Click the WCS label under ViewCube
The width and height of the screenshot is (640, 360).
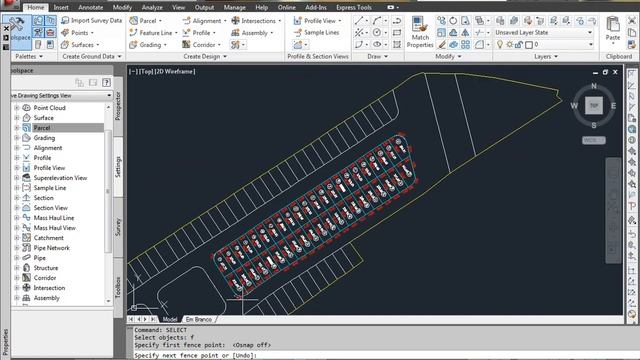pyautogui.click(x=593, y=140)
